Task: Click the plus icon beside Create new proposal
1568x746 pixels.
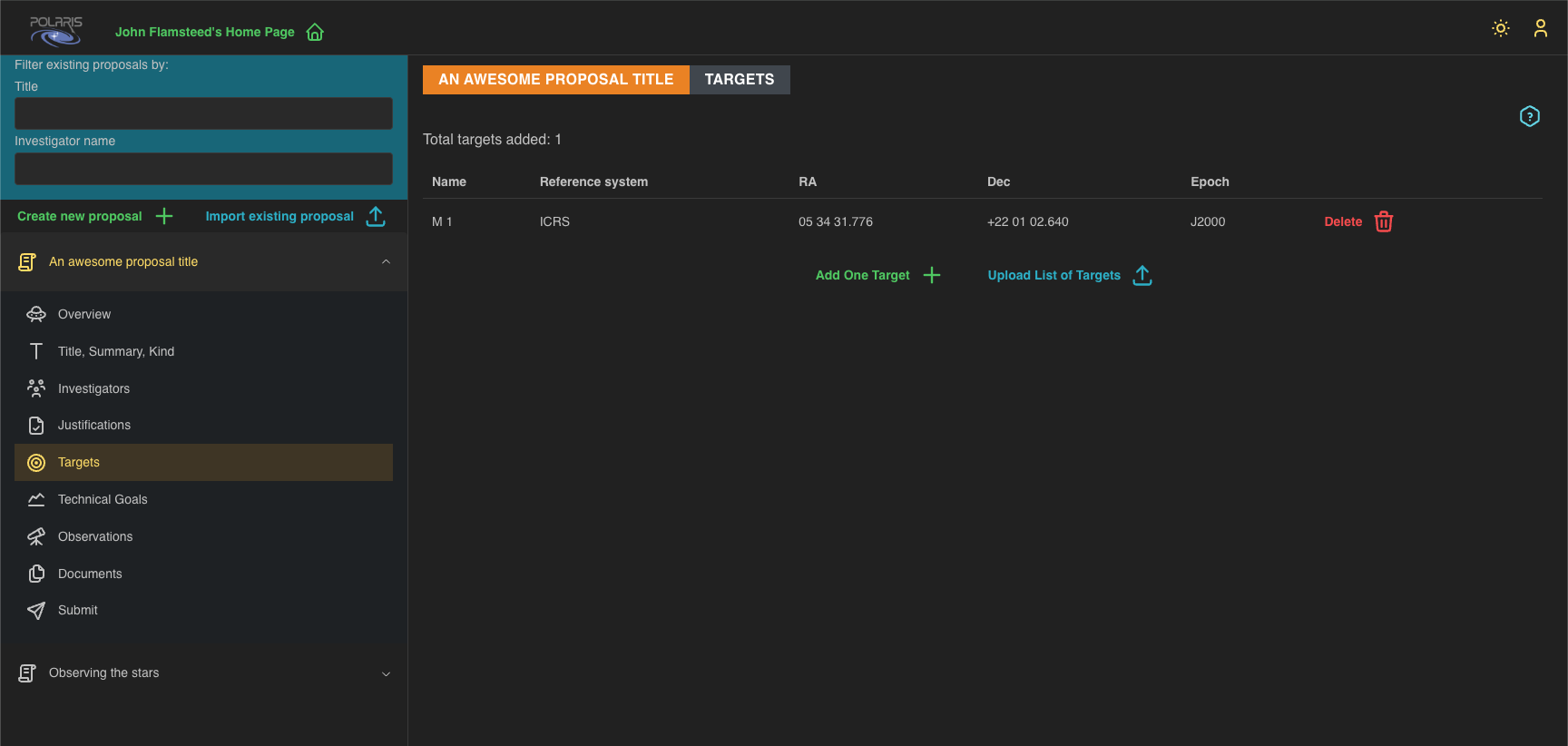Action: pos(164,216)
